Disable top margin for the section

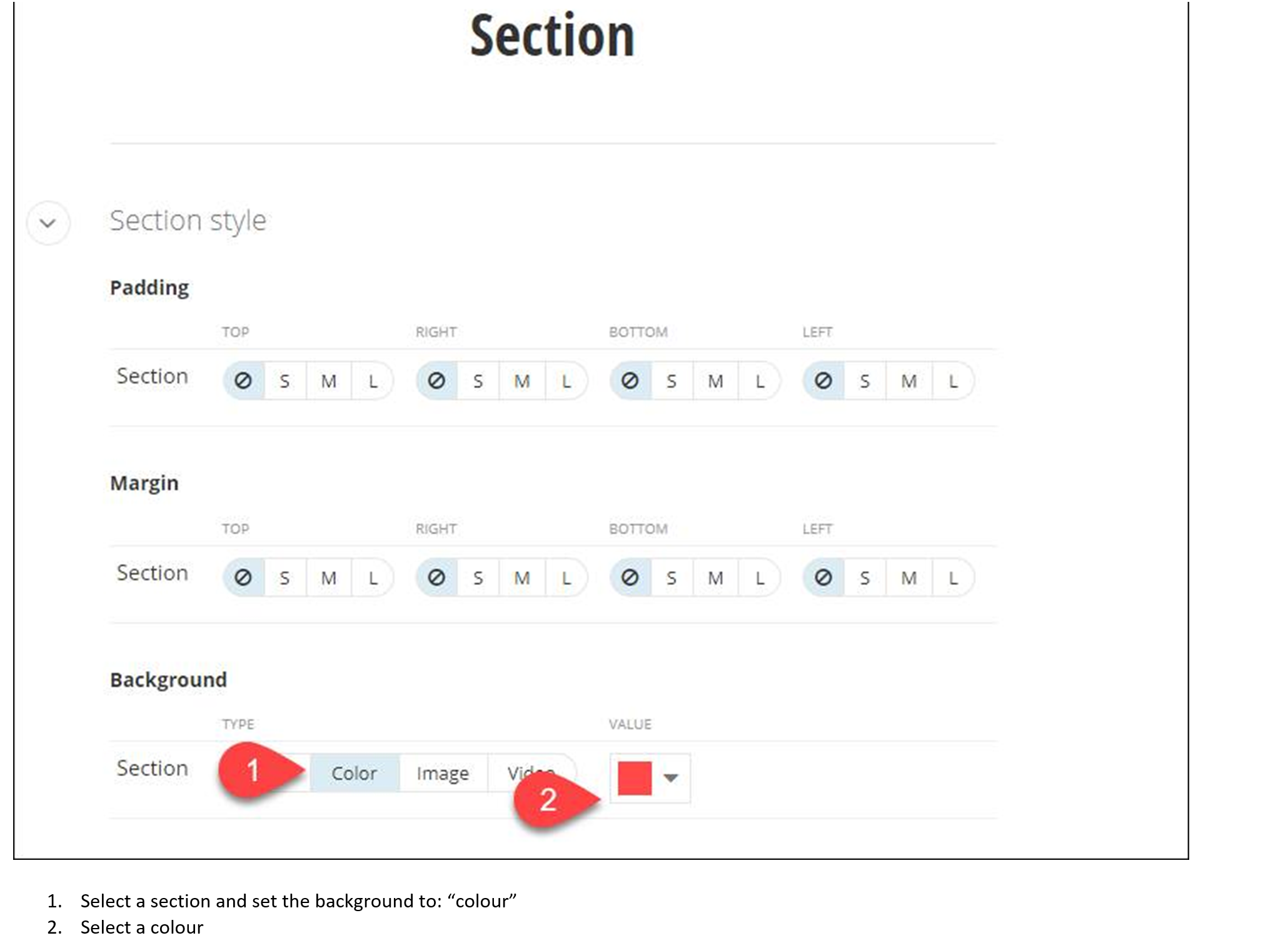tap(244, 577)
